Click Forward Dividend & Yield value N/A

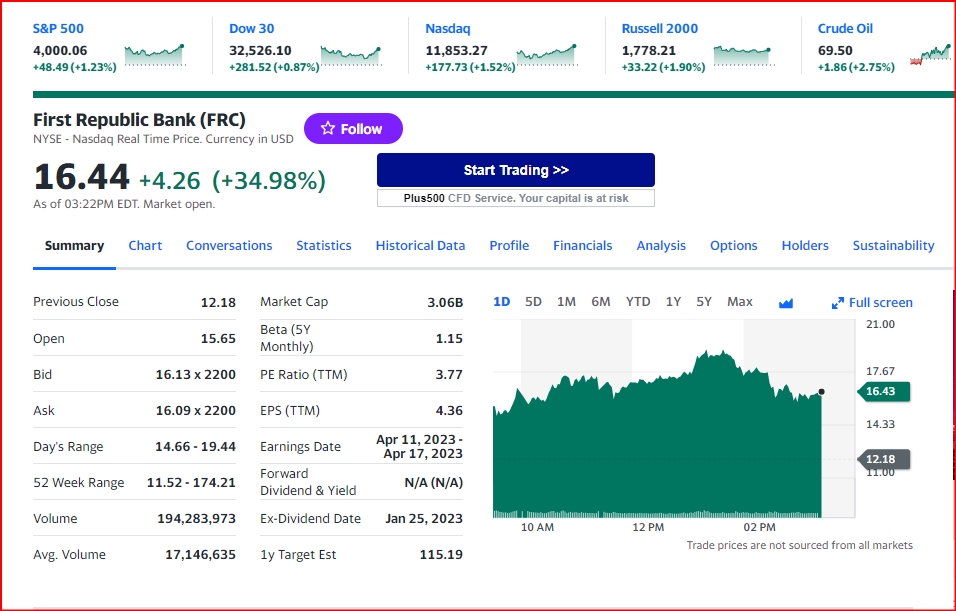pos(433,482)
